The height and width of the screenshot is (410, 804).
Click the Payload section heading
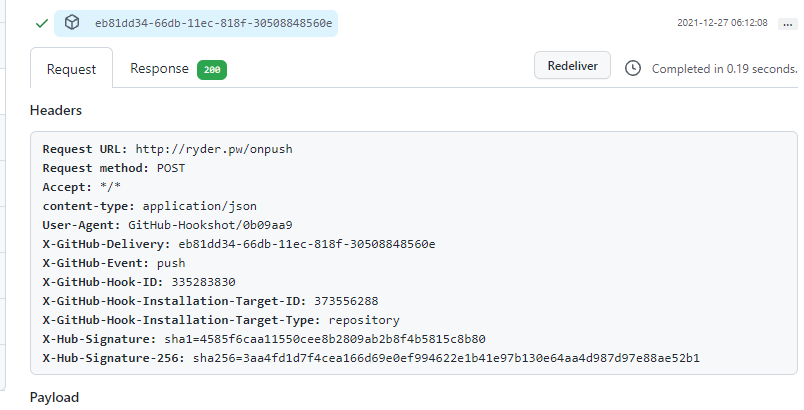[x=54, y=397]
